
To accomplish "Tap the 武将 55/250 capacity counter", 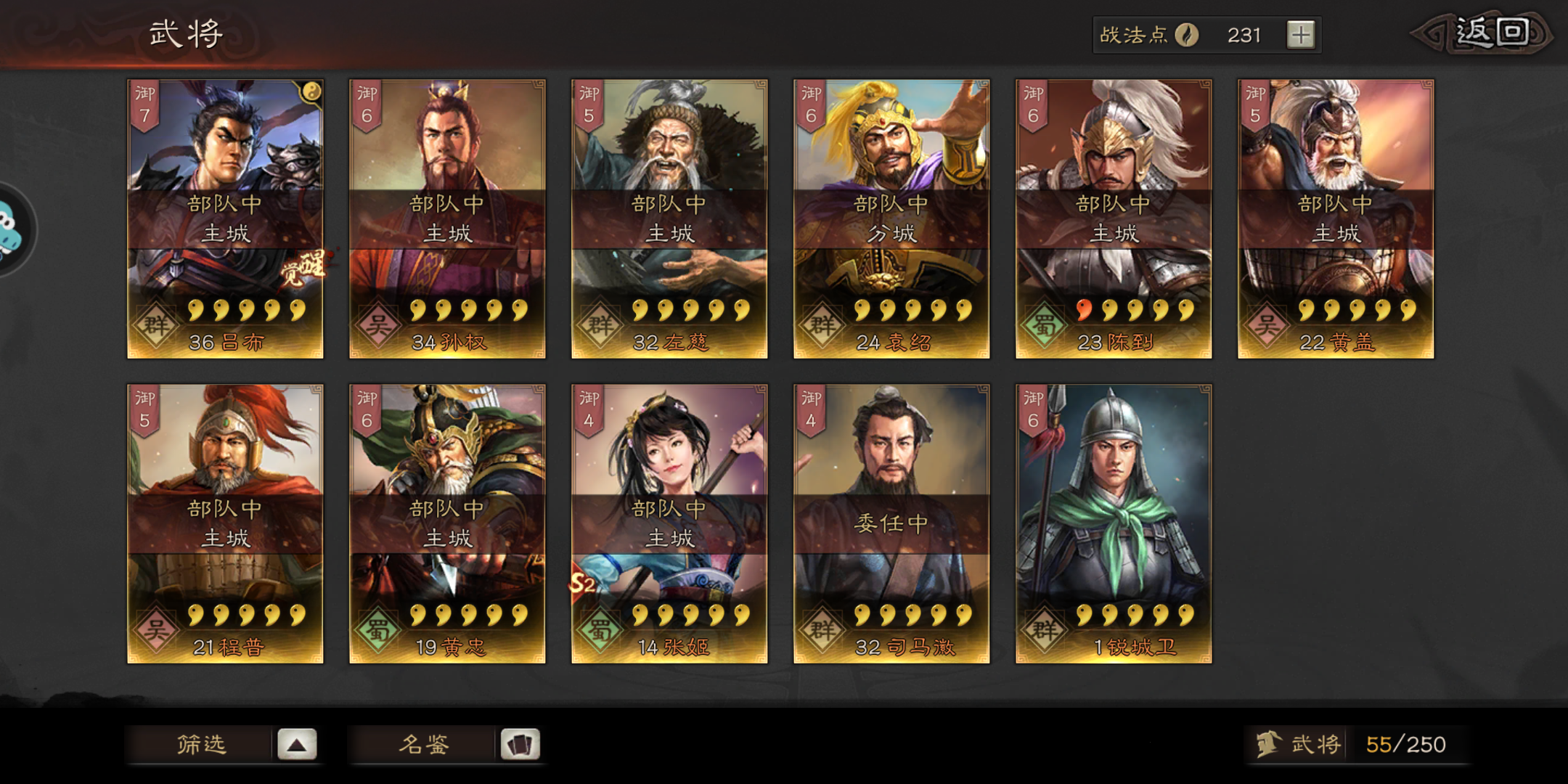I will click(x=1359, y=744).
